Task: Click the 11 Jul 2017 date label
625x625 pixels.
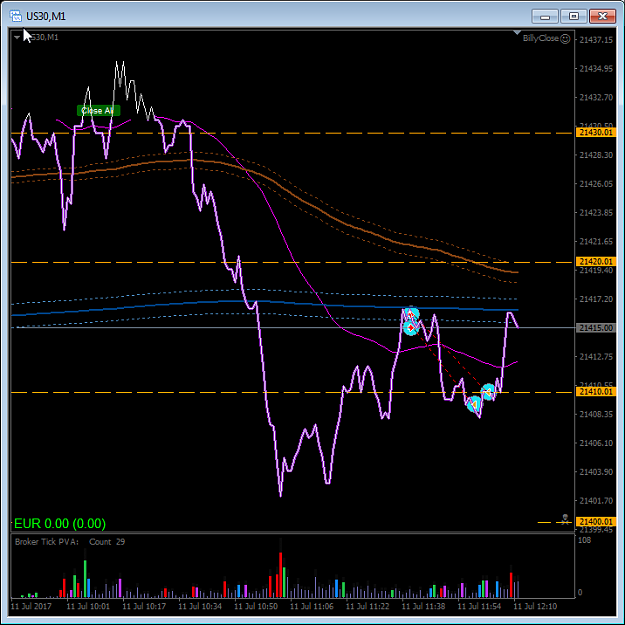Action: click(31, 606)
